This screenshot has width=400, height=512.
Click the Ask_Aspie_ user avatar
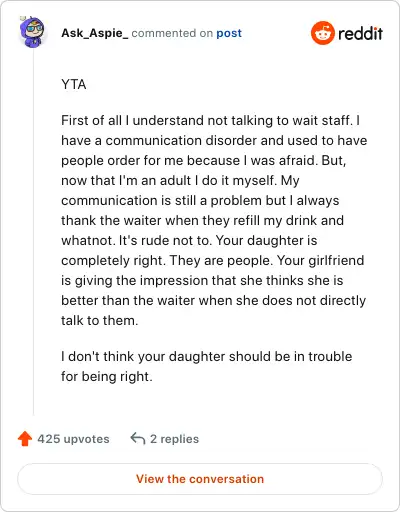pyautogui.click(x=32, y=32)
